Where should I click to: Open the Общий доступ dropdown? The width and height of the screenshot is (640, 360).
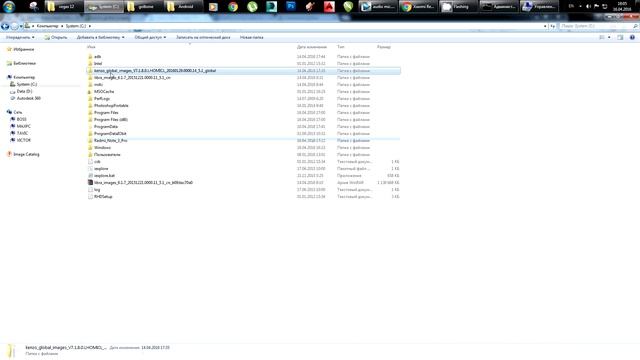[x=150, y=37]
